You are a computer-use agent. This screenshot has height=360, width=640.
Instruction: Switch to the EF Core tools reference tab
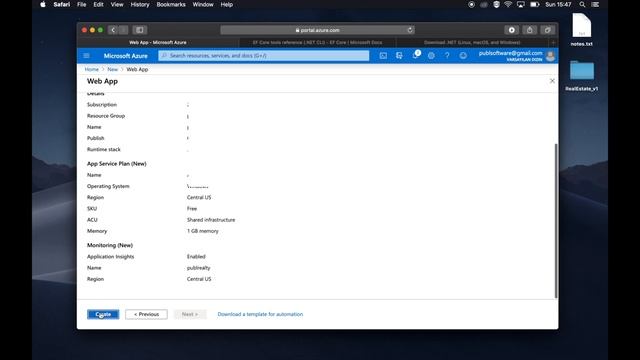(317, 42)
